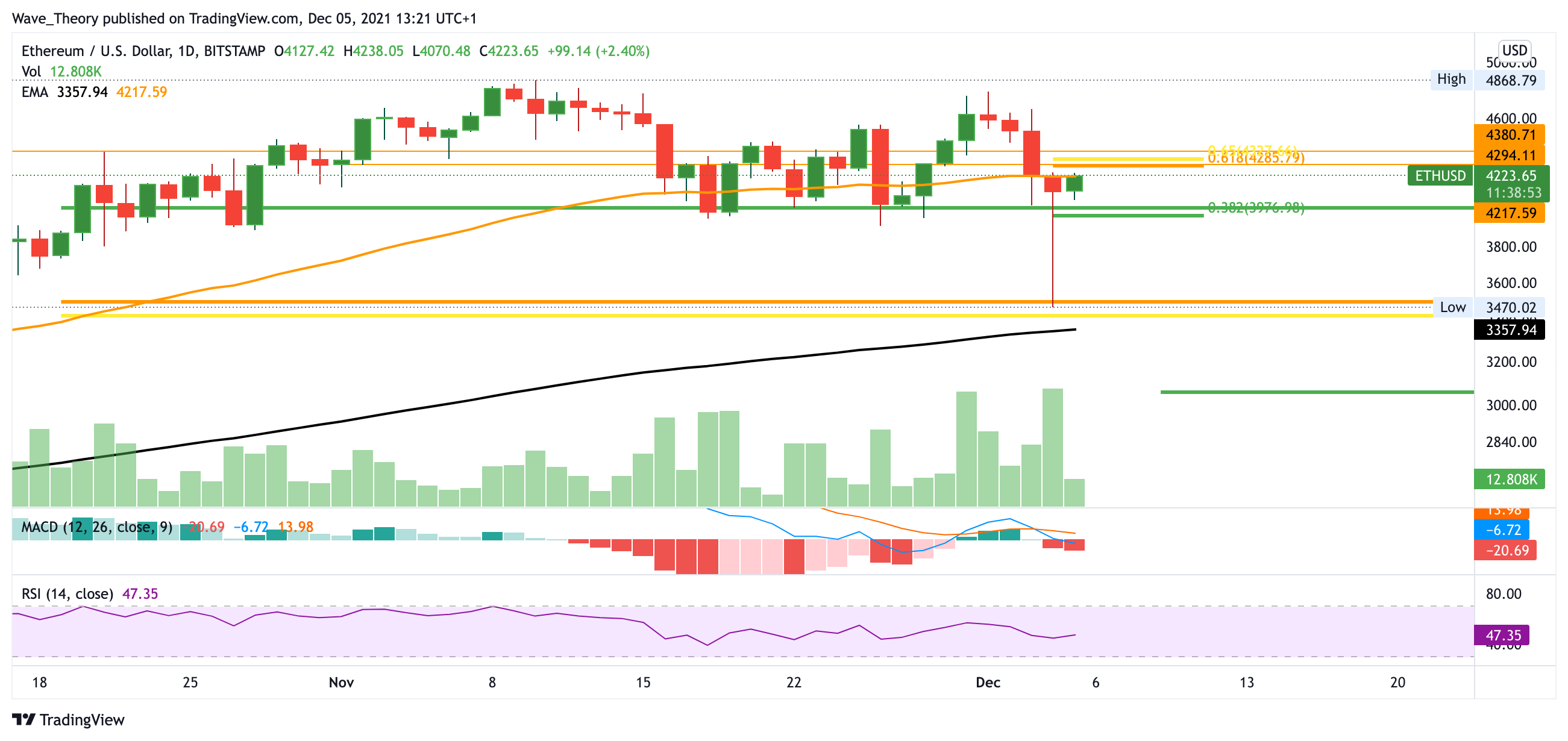
Task: Select the RSI (14, close) indicator legend
Action: click(67, 594)
